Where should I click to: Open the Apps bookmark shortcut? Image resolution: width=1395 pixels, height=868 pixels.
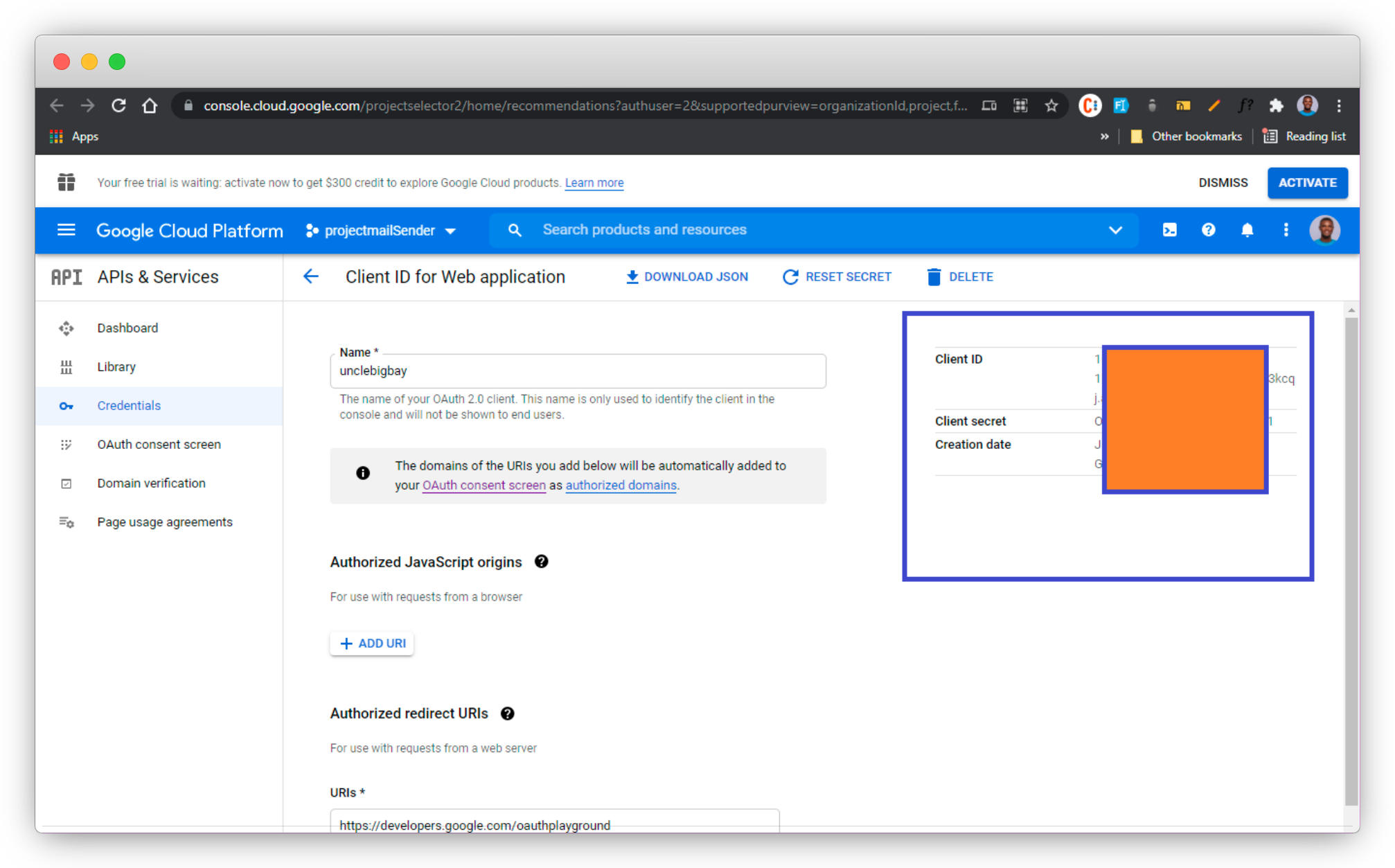(x=74, y=136)
